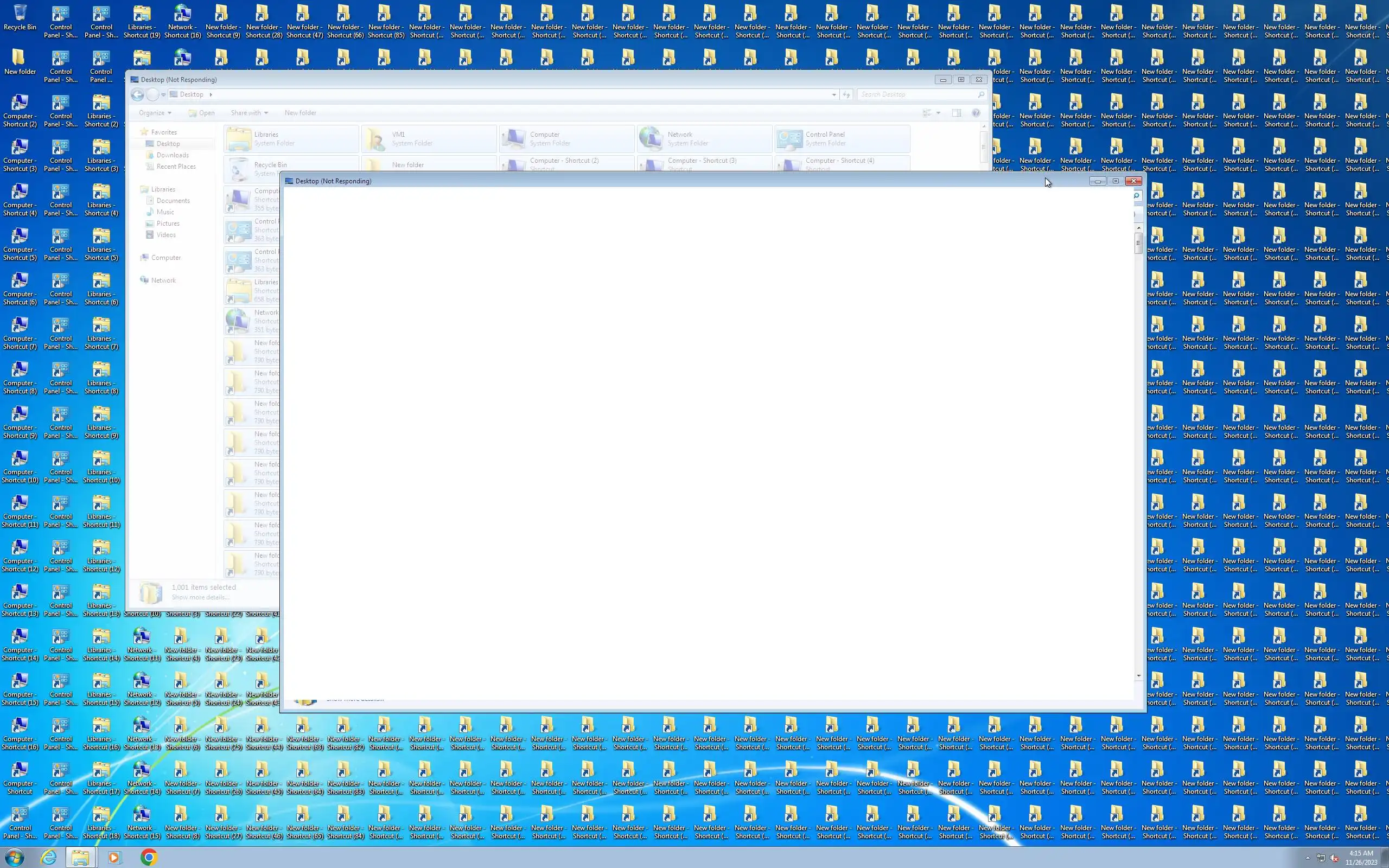Expand the Share with dropdown
Image resolution: width=1389 pixels, height=868 pixels.
pyautogui.click(x=249, y=113)
